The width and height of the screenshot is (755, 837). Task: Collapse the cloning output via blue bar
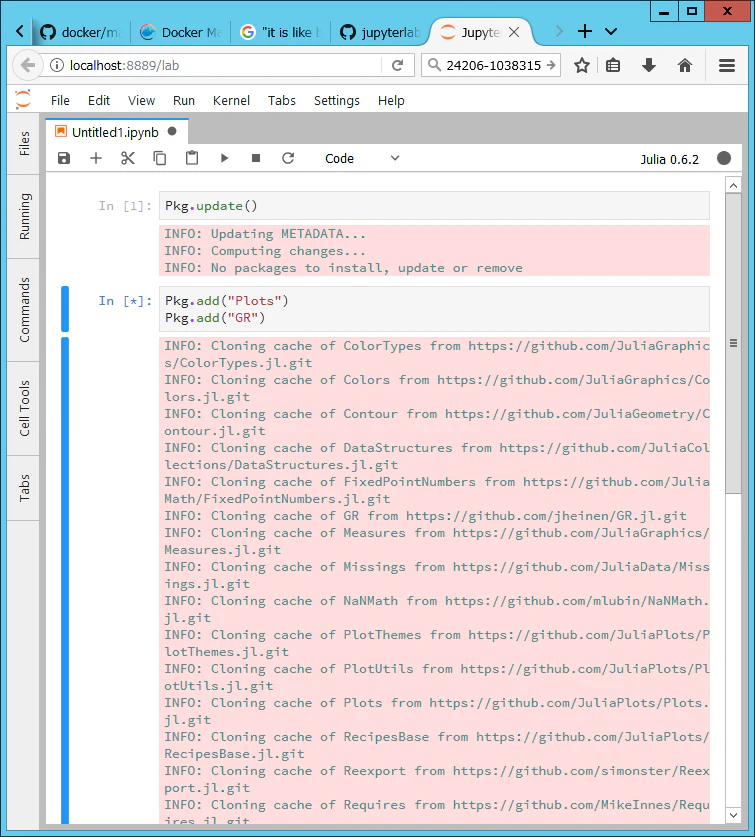coord(65,581)
